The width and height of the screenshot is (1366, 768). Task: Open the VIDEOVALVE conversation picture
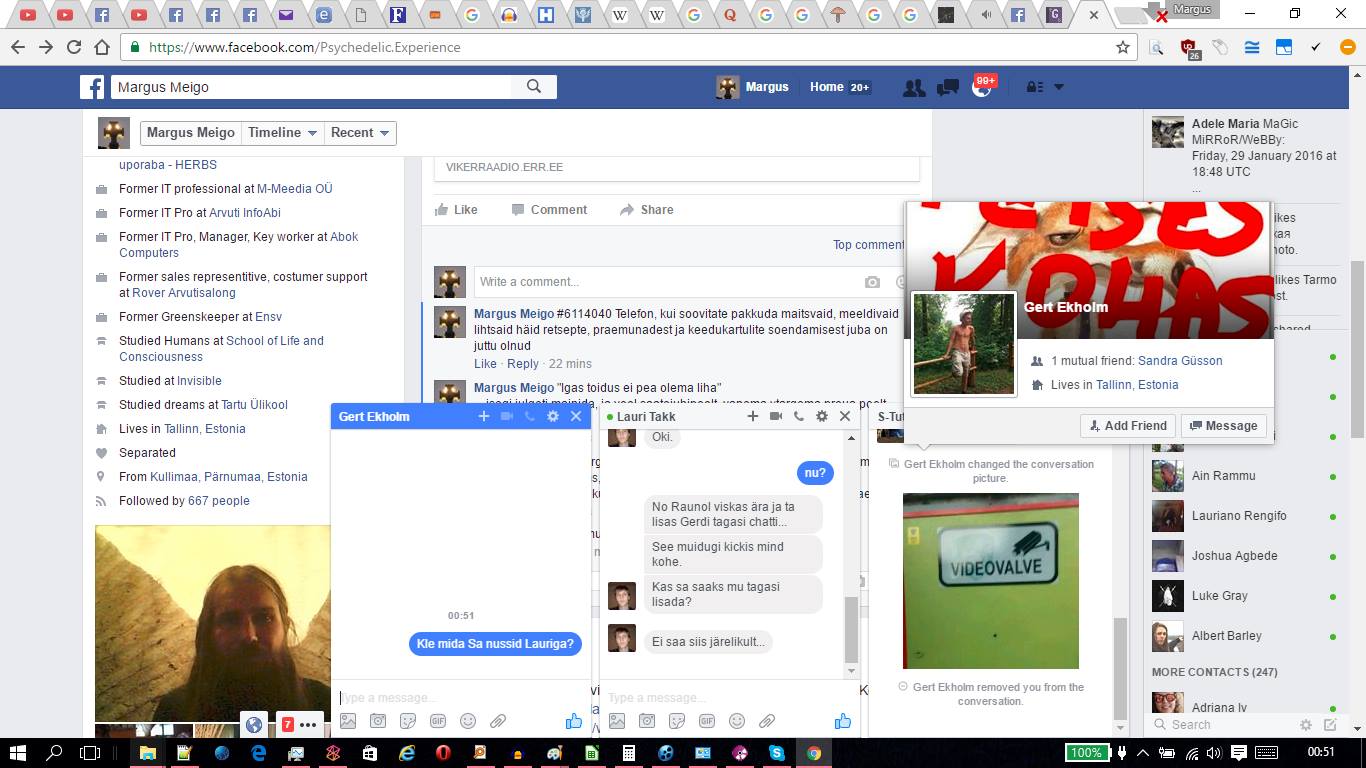point(991,581)
